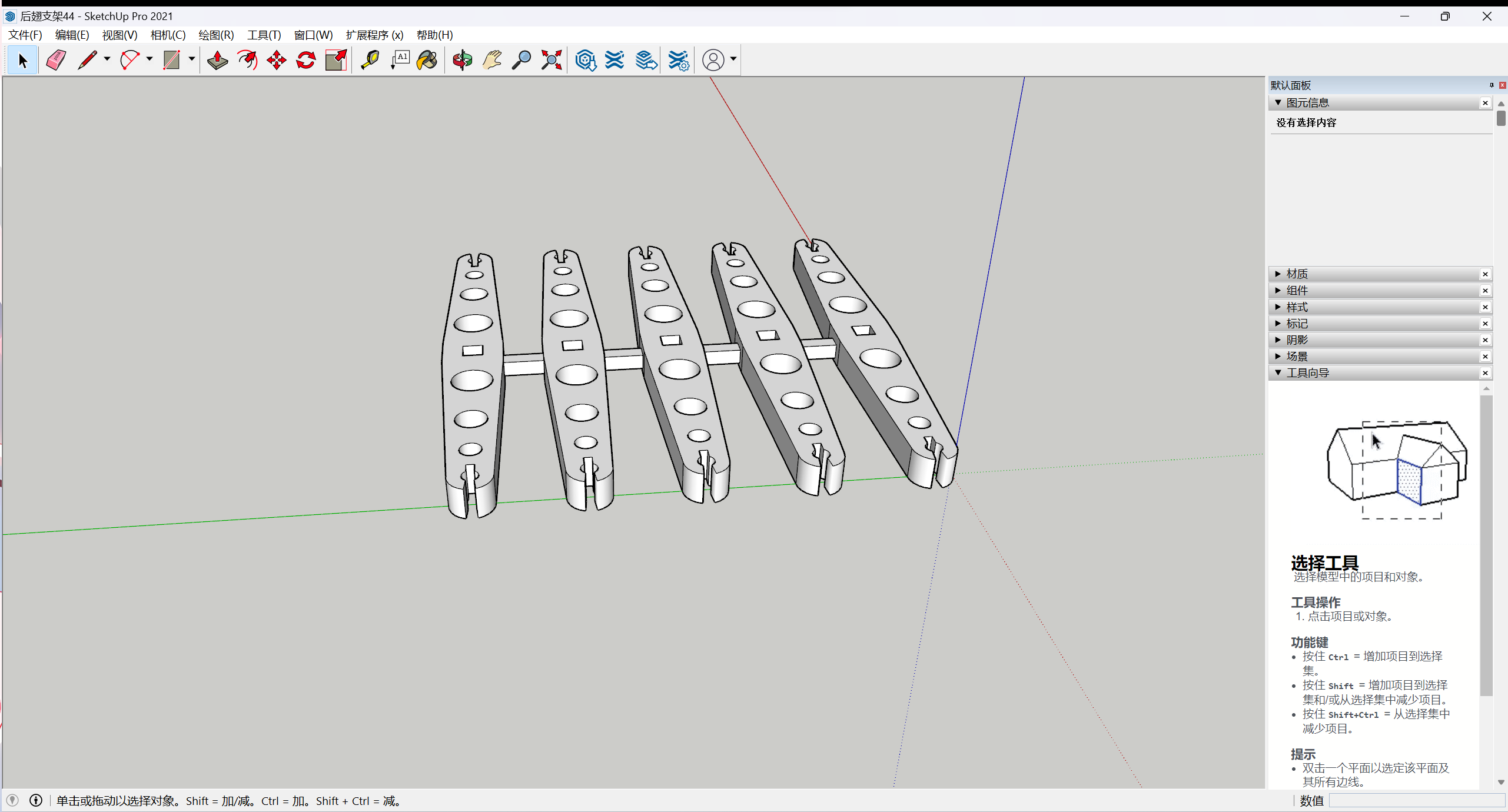Select the Eraser tool
Viewport: 1508px width, 812px height.
pyautogui.click(x=56, y=60)
